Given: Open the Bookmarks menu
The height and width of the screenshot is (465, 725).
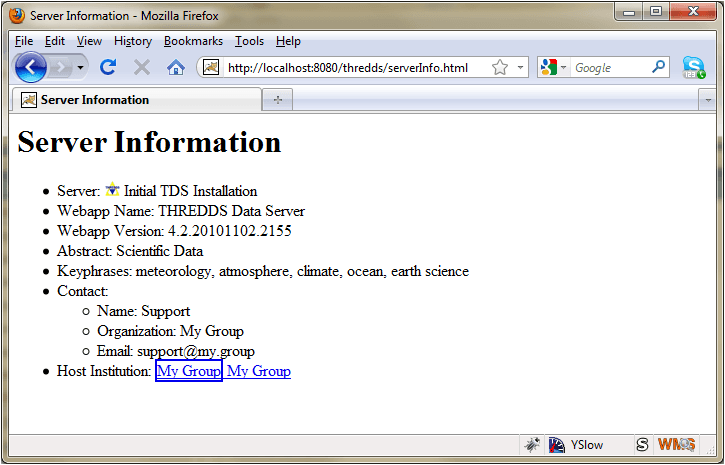Looking at the screenshot, I should pyautogui.click(x=193, y=41).
